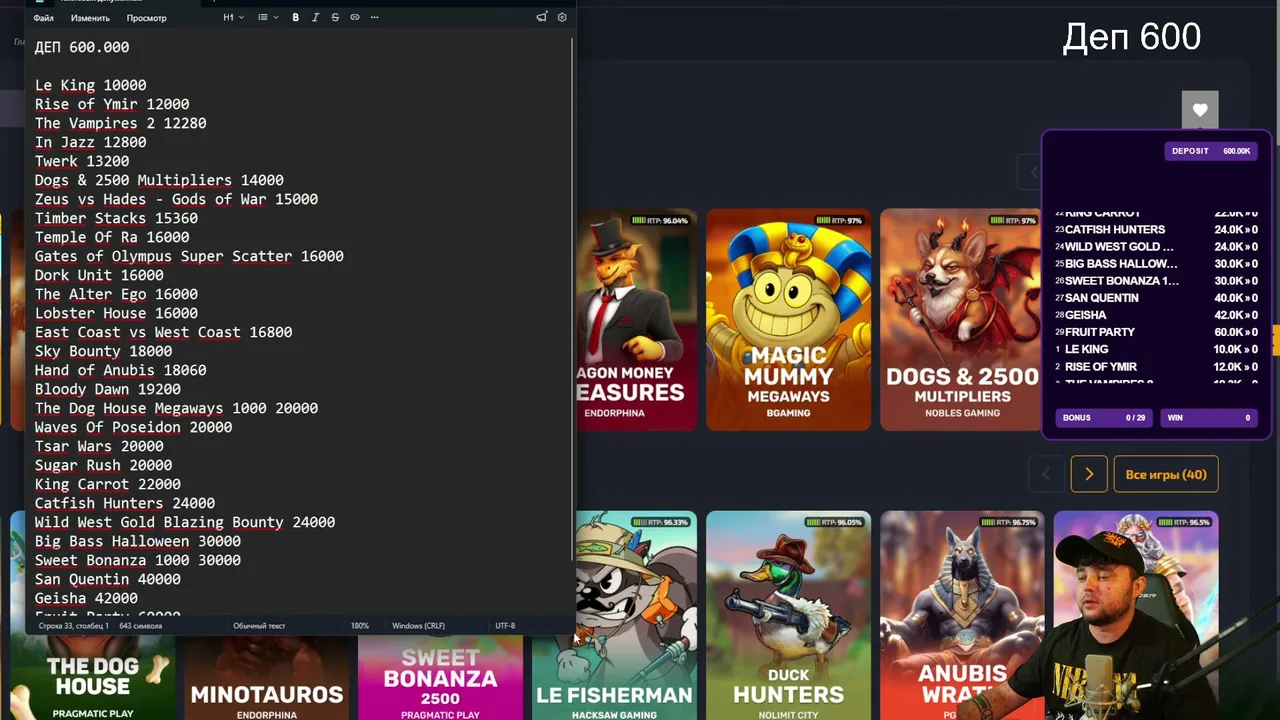1280x720 pixels.
Task: Click the Win 0 counter
Action: 1208,418
